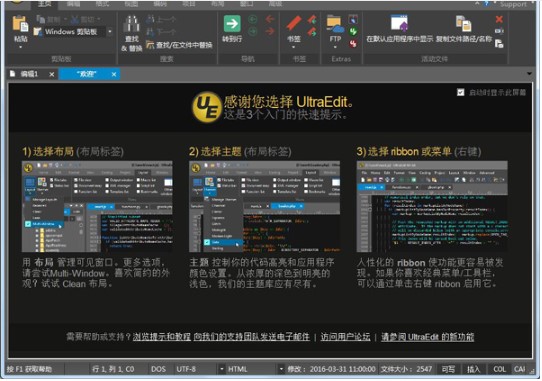The image size is (542, 381).
Task: Toggle bookmark with the red 书签 icon
Action: click(x=294, y=24)
